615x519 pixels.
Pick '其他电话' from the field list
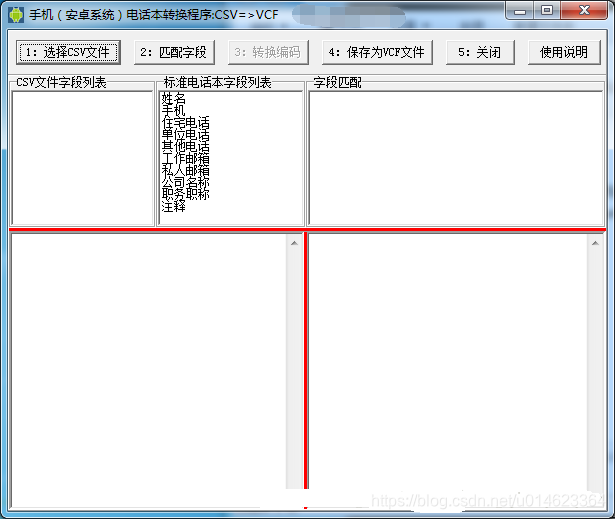pos(185,146)
